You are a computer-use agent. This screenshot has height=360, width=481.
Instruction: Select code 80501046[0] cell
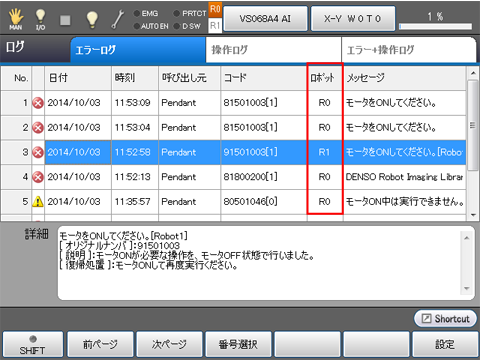point(264,202)
